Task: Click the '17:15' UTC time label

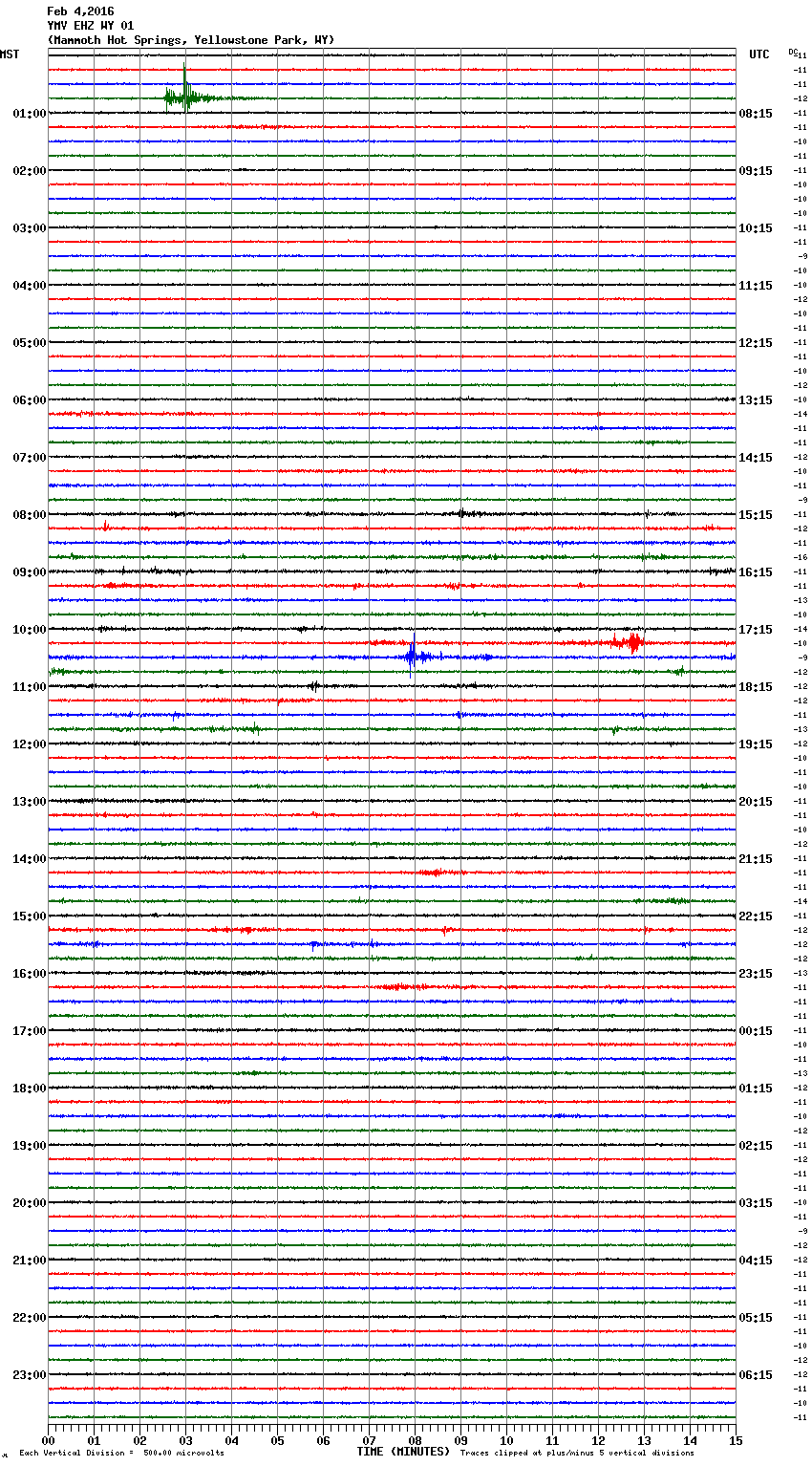Action: 756,630
